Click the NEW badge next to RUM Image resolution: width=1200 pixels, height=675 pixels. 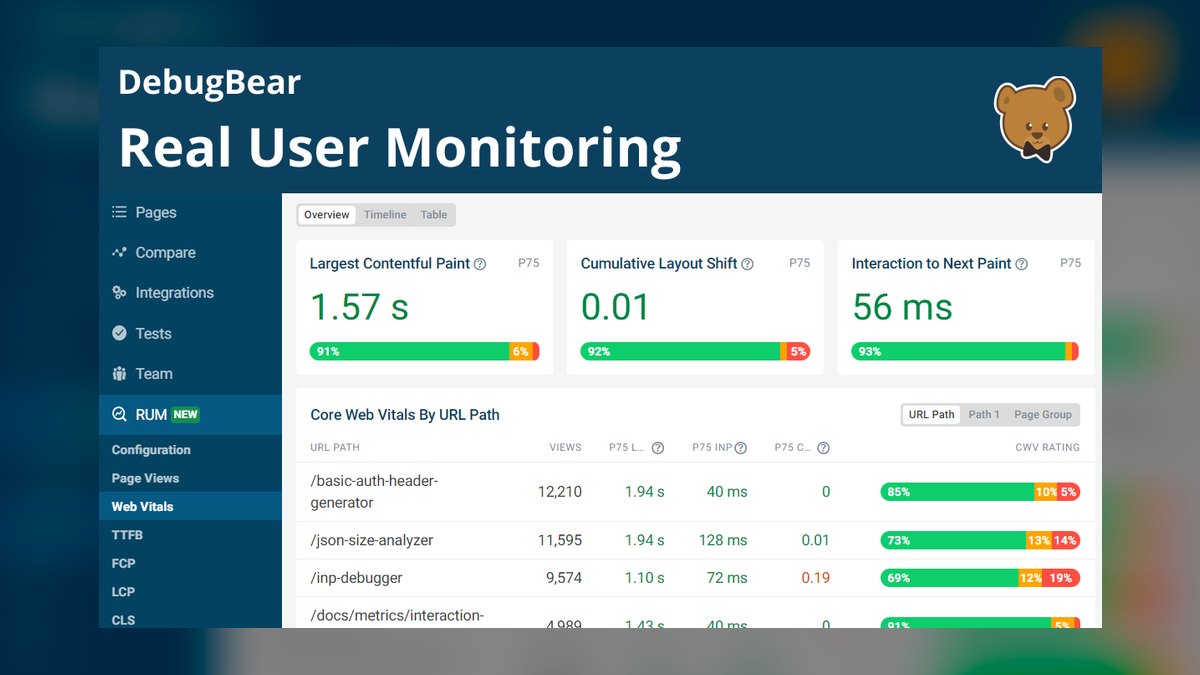[185, 414]
